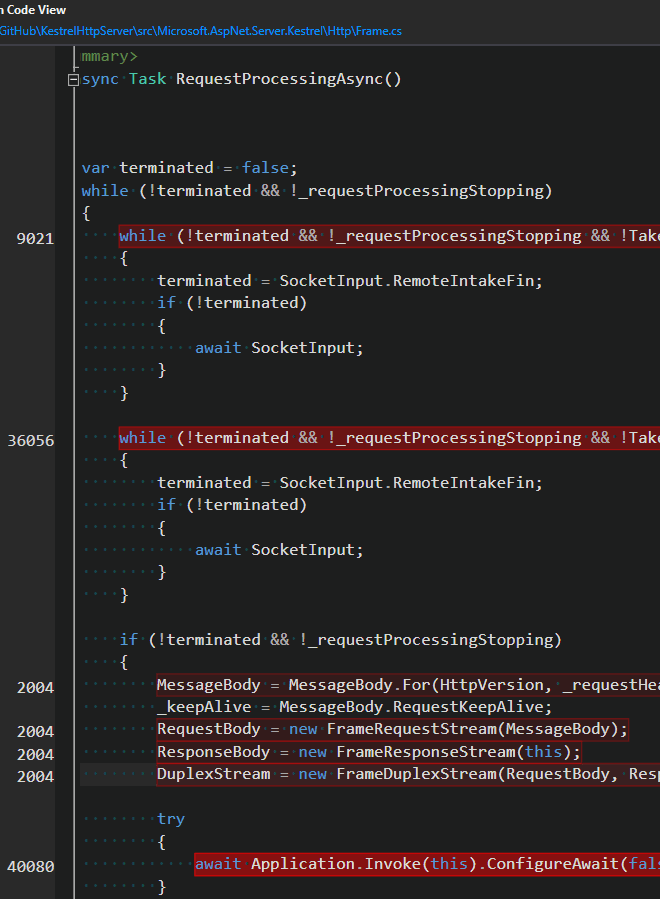Image resolution: width=660 pixels, height=899 pixels.
Task: Click the var terminated = false line
Action: [189, 168]
